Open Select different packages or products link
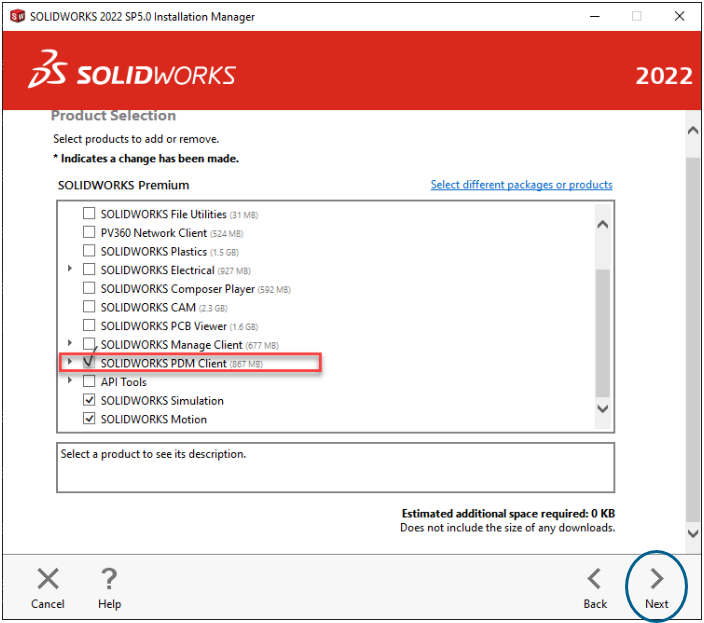The height and width of the screenshot is (623, 704). point(521,185)
